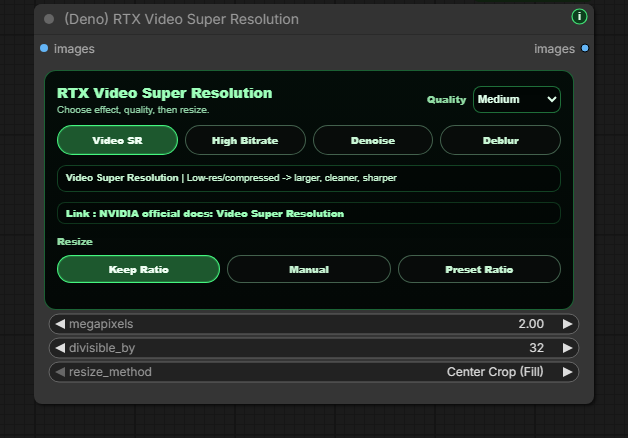Select previous resize_method with left arrow

tap(60, 372)
